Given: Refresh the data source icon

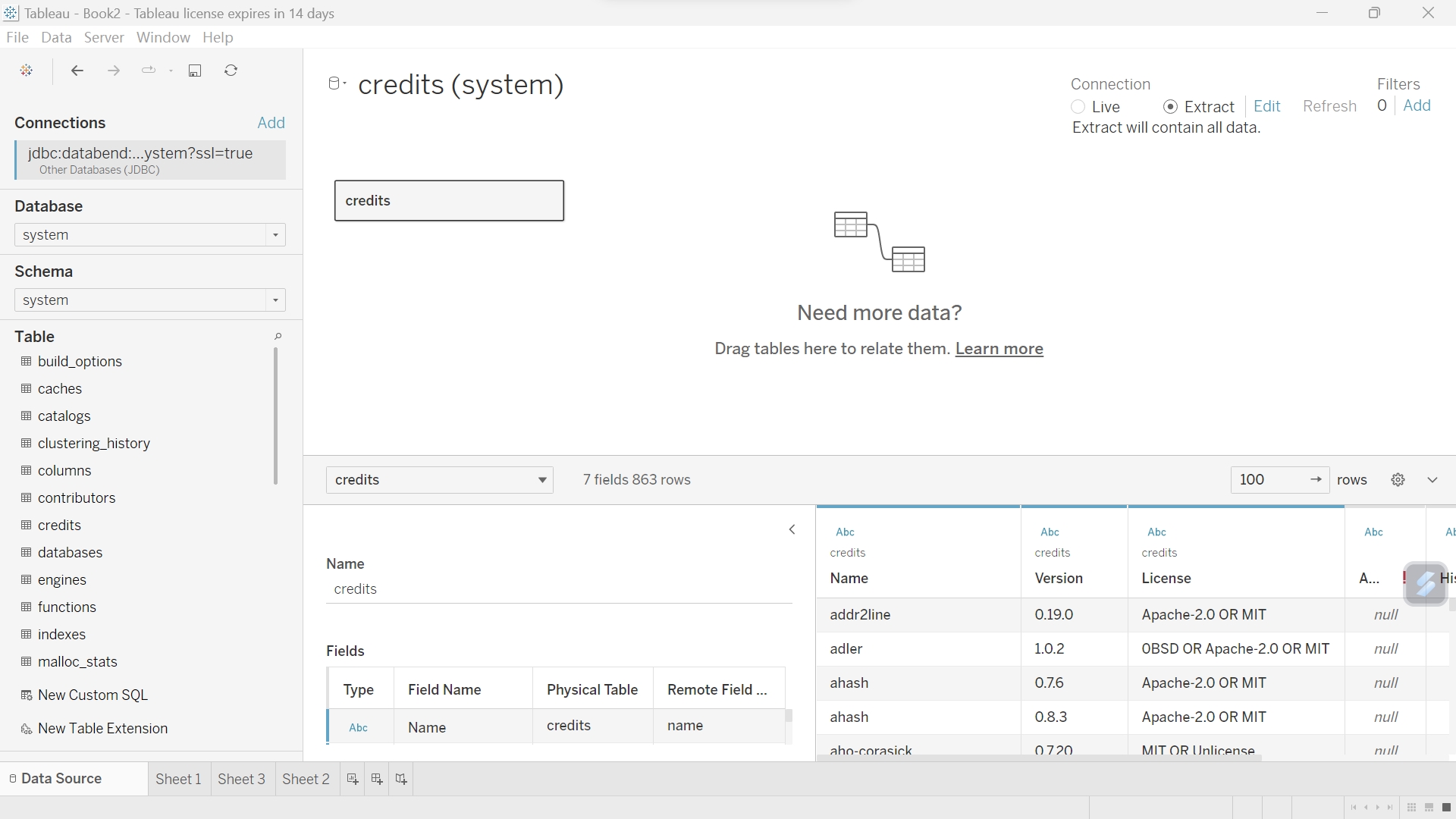Looking at the screenshot, I should point(231,71).
